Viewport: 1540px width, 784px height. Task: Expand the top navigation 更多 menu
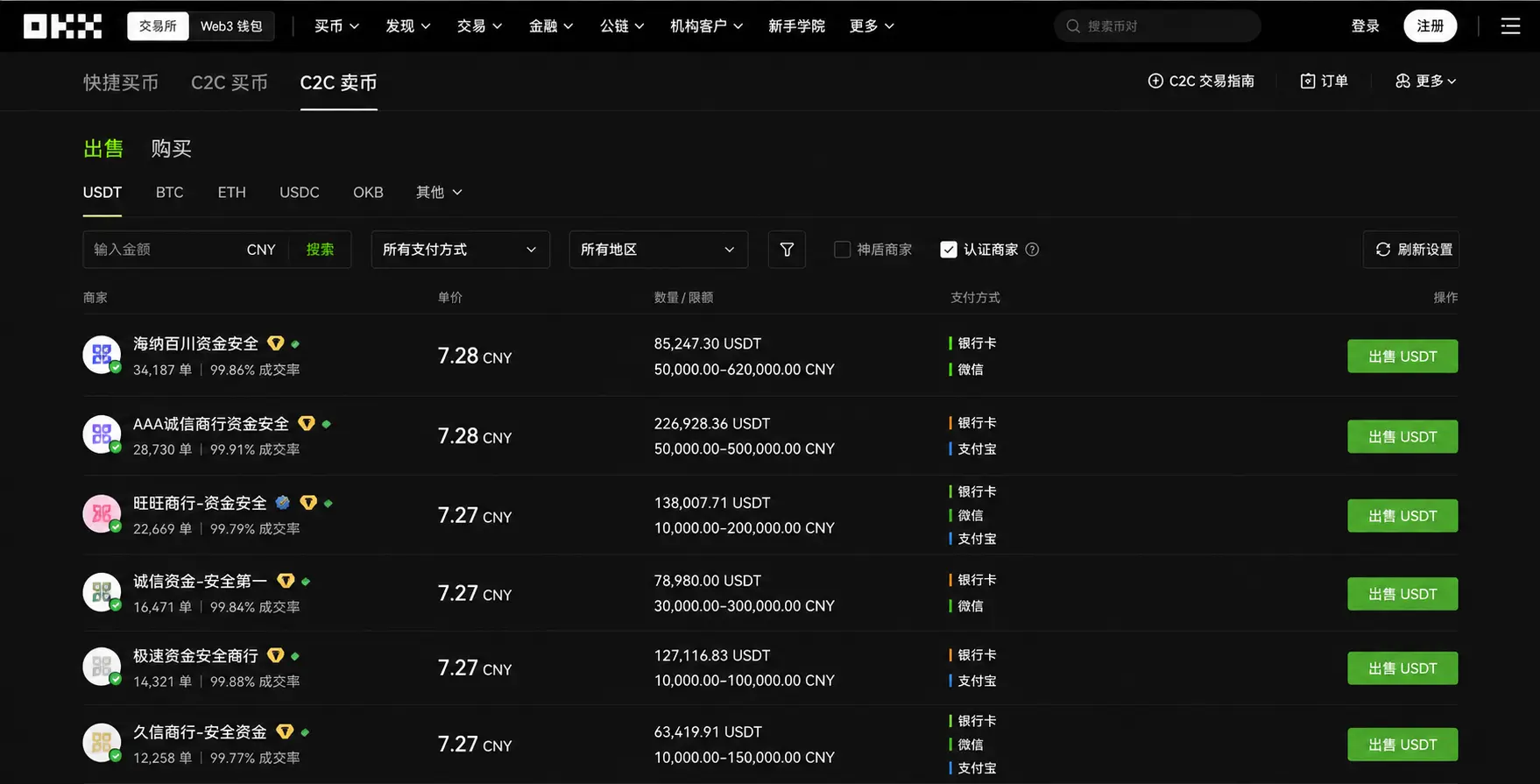[x=872, y=26]
